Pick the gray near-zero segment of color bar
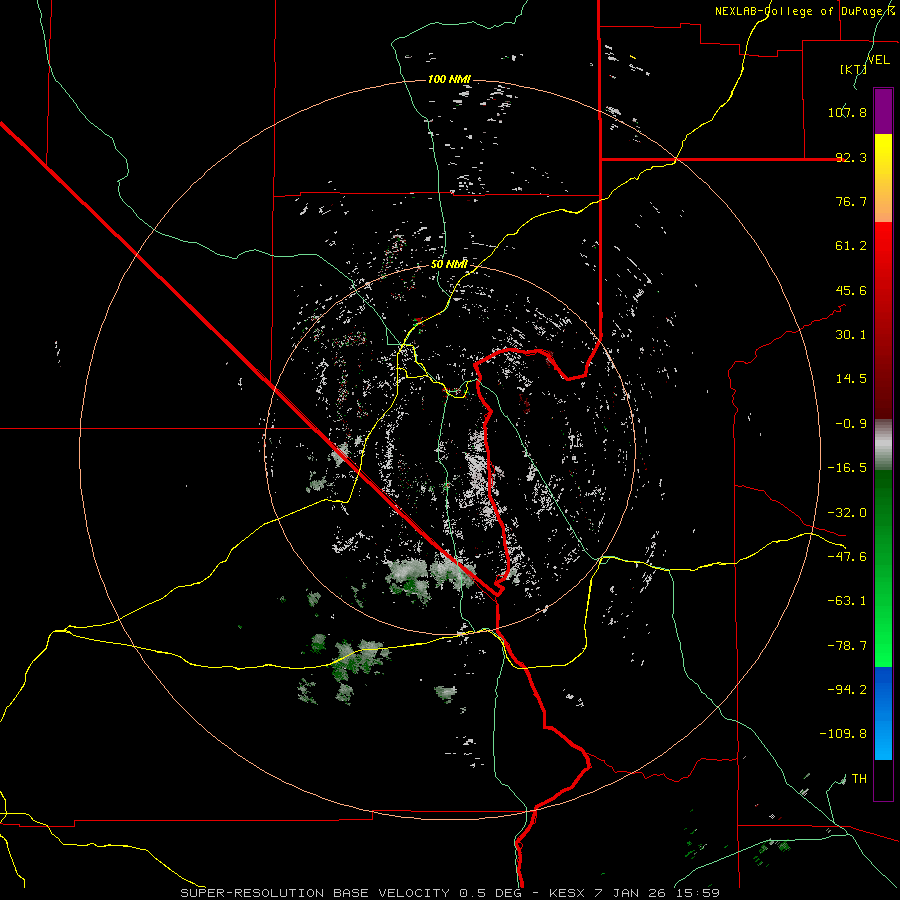The height and width of the screenshot is (900, 900). coord(883,445)
